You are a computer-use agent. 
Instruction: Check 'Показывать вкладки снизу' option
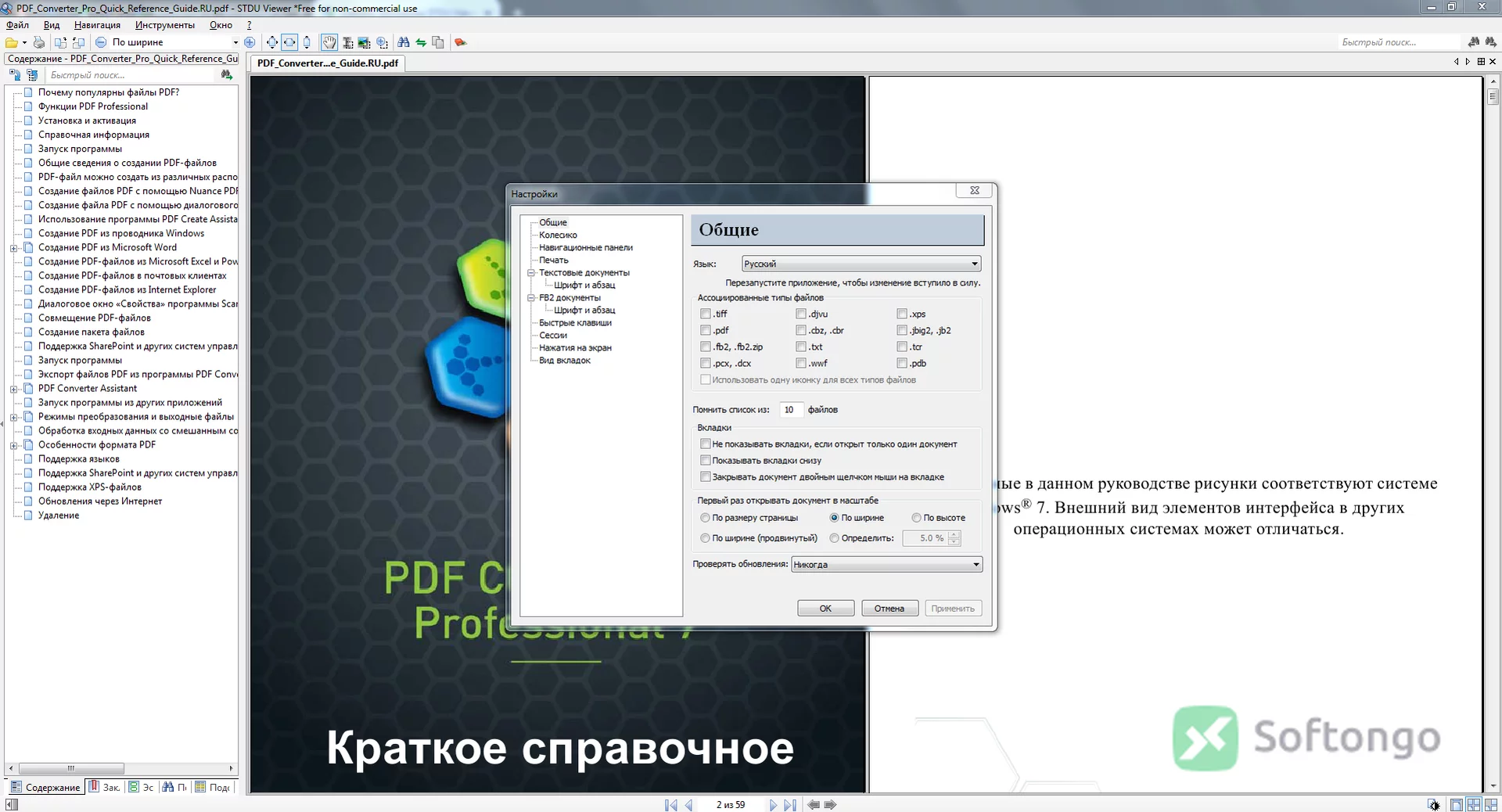coord(706,461)
